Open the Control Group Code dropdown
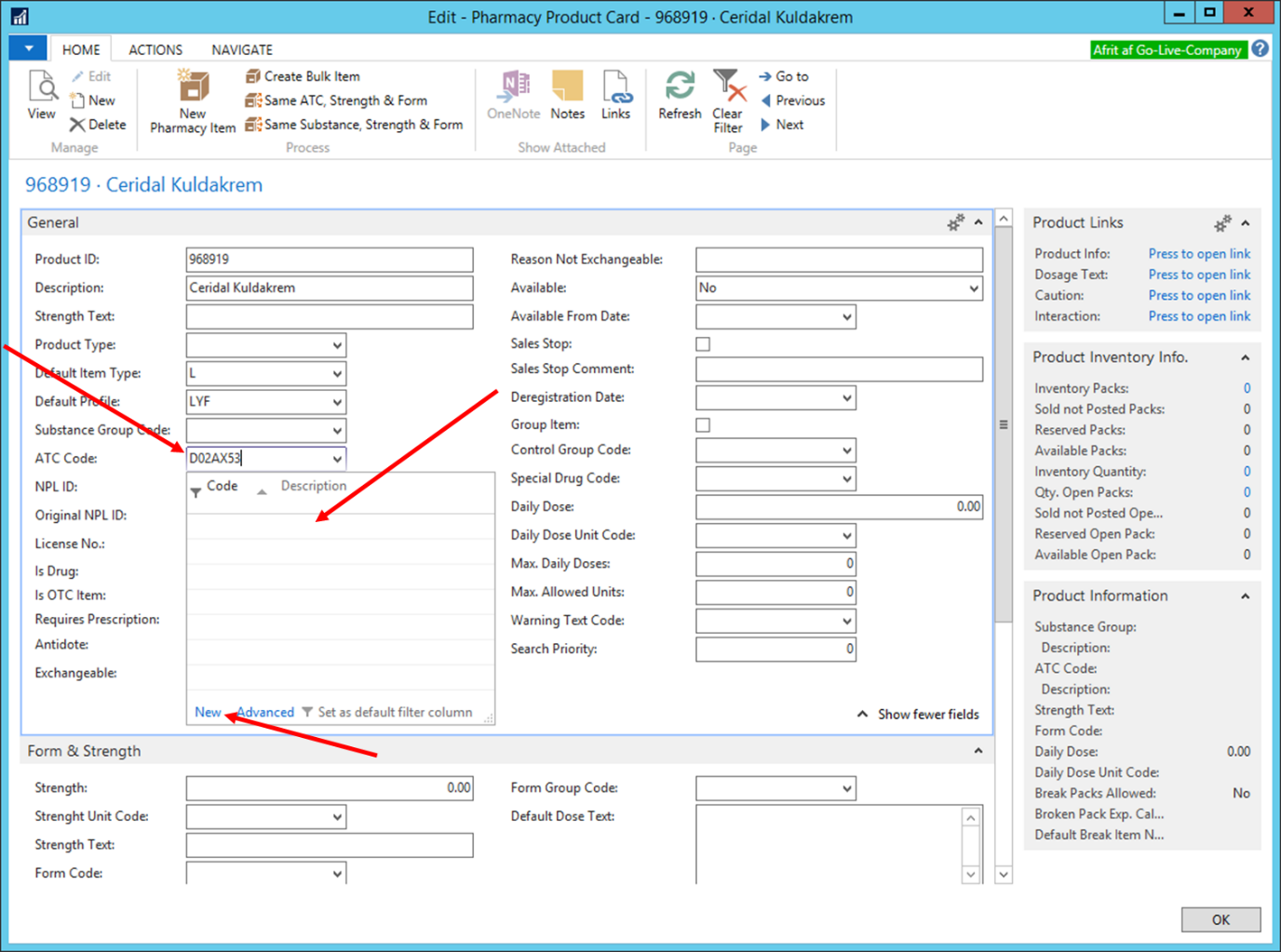 [x=846, y=450]
